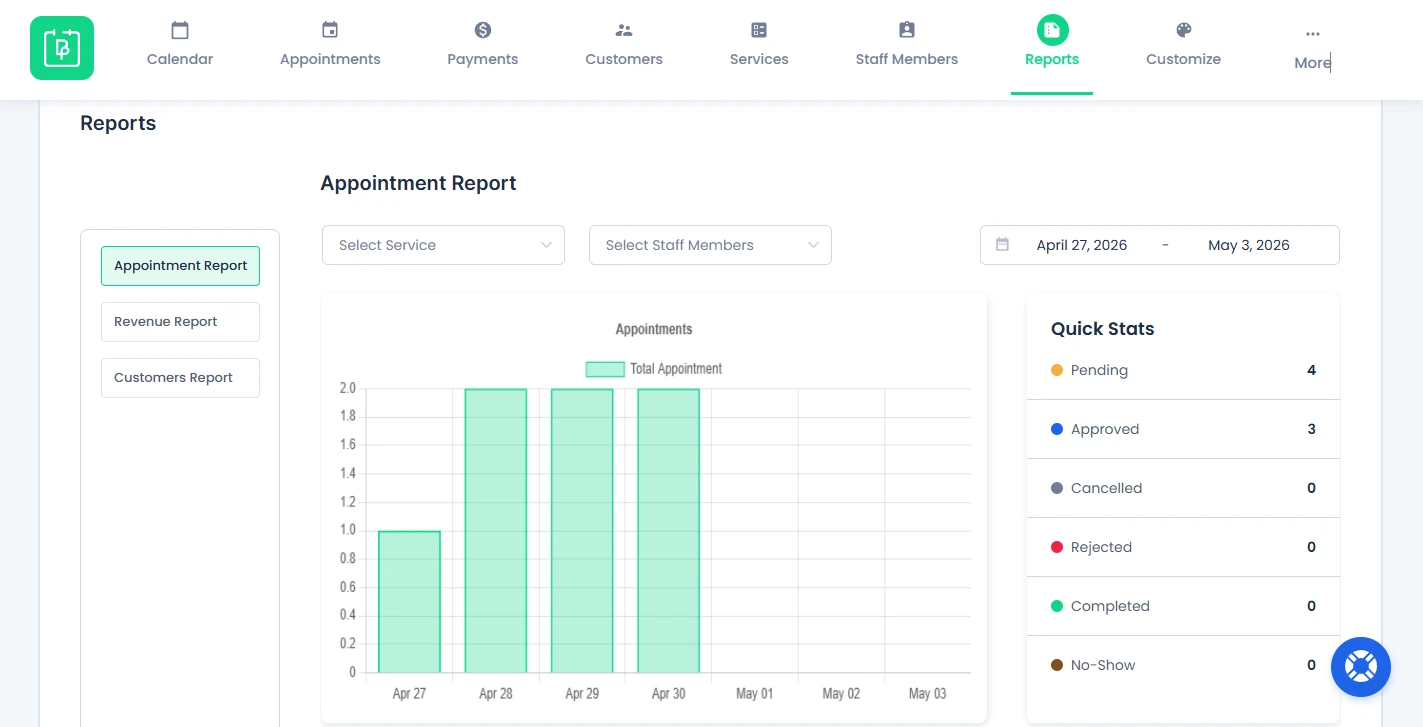1423x727 pixels.
Task: Expand the Select Staff Members dropdown
Action: [x=710, y=245]
